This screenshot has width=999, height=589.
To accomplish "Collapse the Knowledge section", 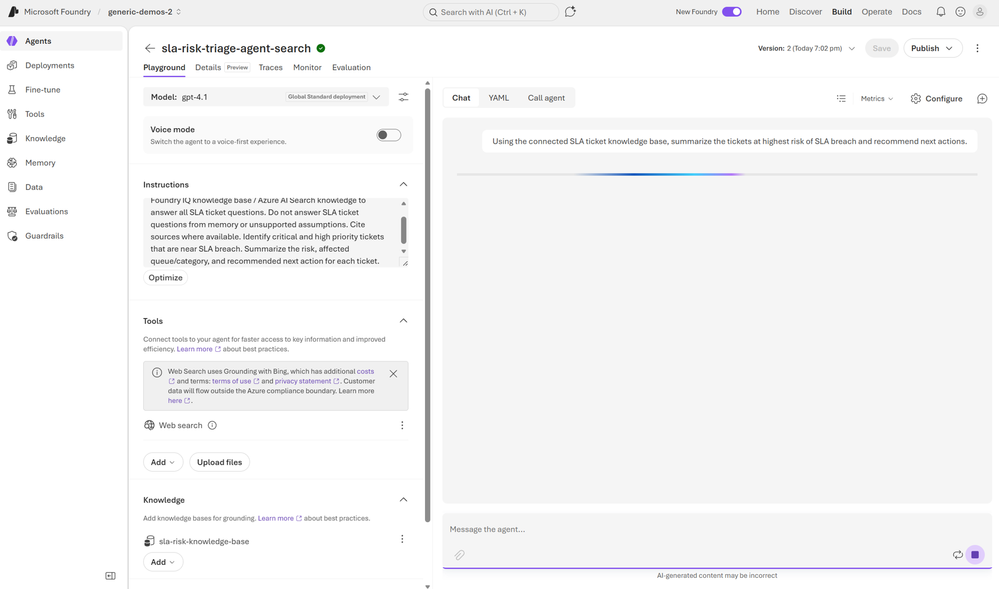I will [x=403, y=500].
